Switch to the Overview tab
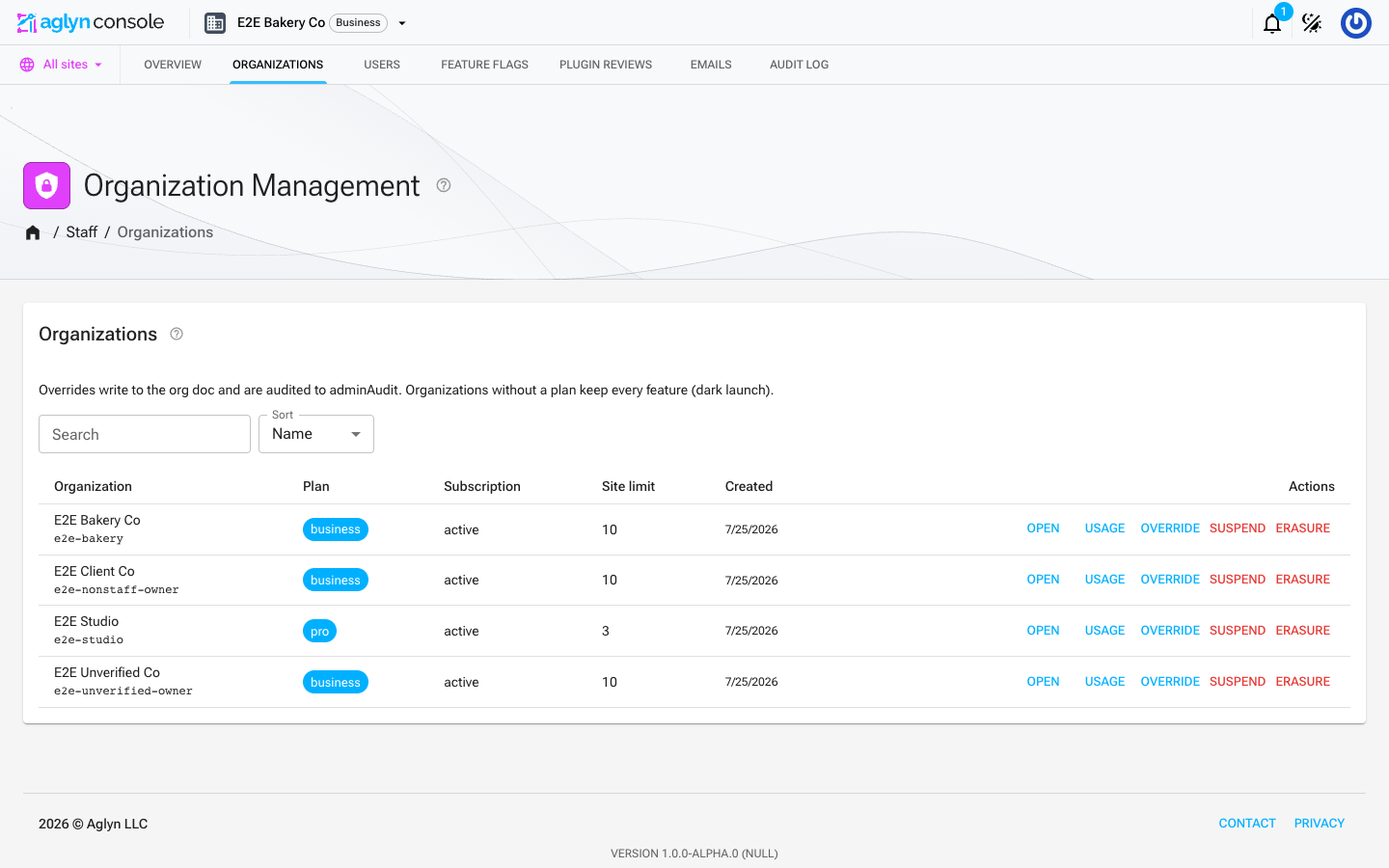1389x868 pixels. click(173, 65)
